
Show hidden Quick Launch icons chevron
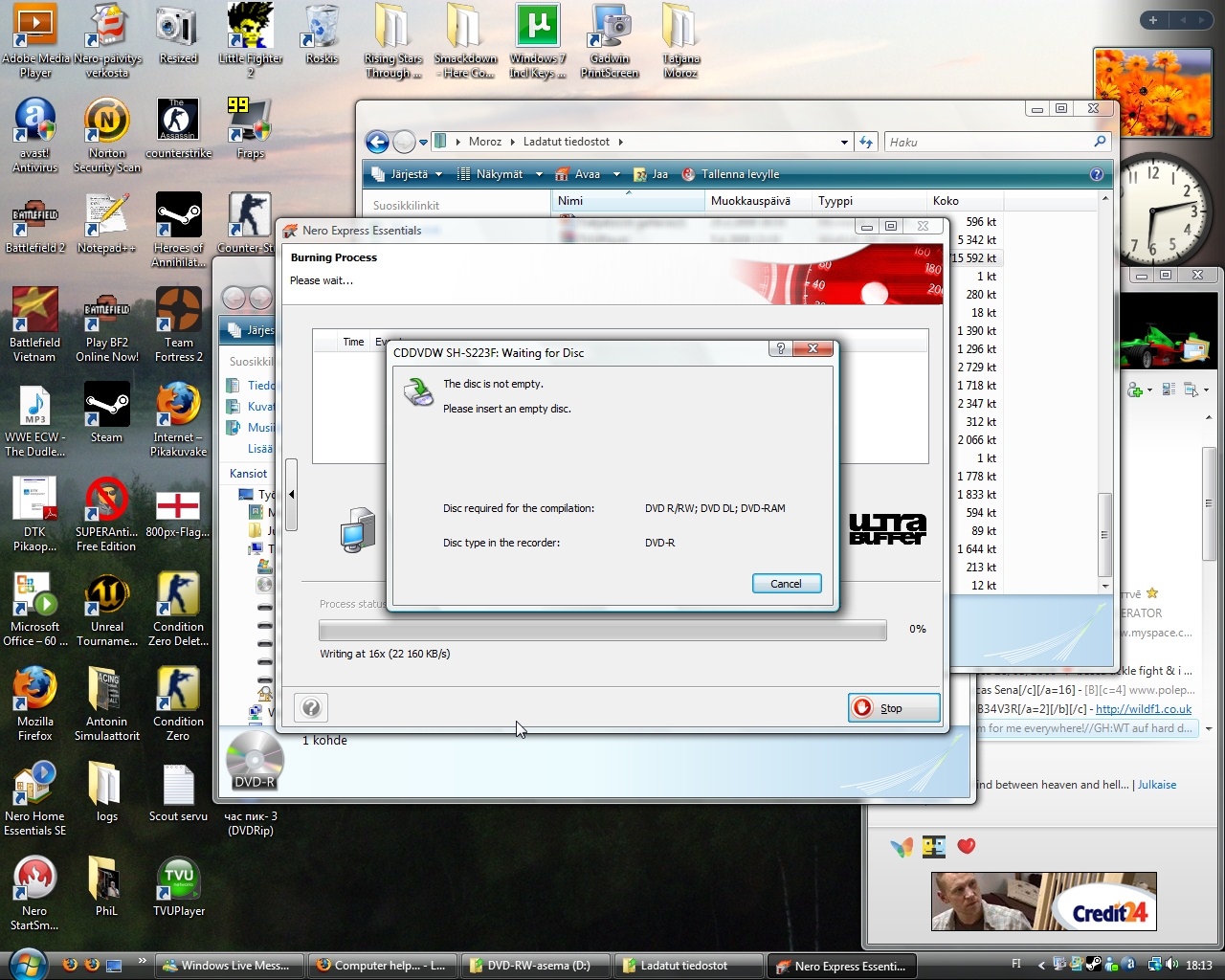click(x=143, y=961)
